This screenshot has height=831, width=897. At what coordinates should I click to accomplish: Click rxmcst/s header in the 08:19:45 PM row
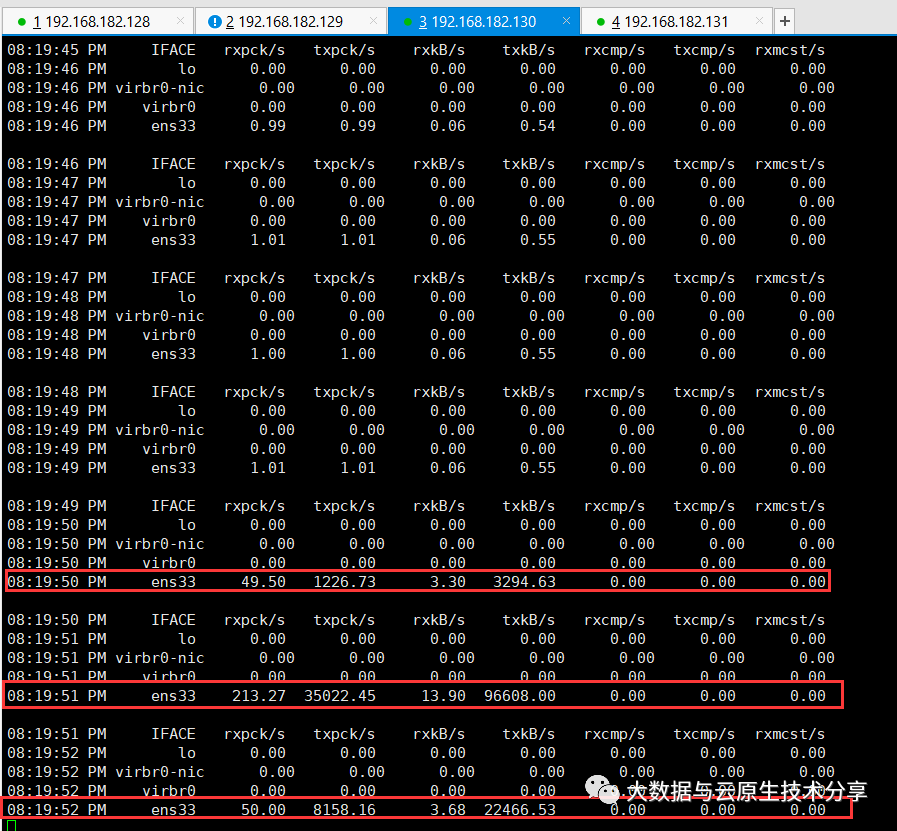coord(790,50)
